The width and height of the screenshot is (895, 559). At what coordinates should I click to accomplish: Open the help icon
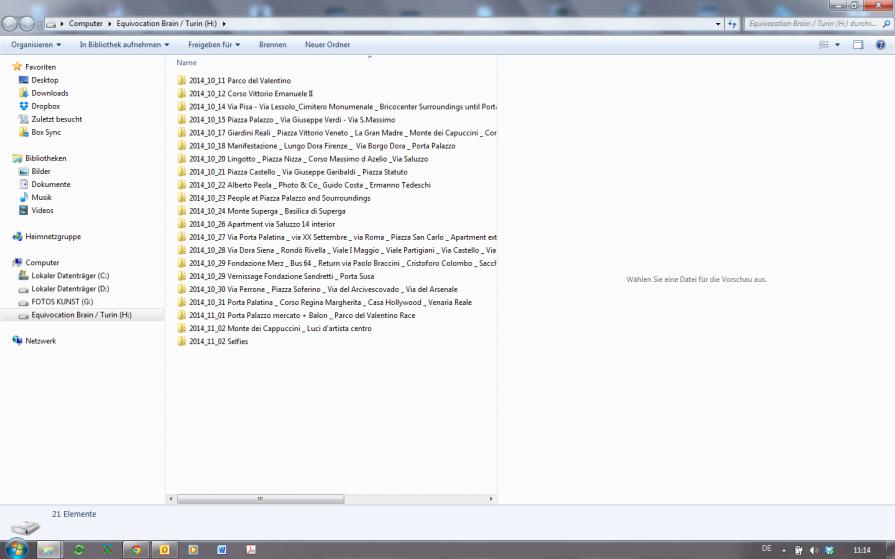[x=881, y=45]
